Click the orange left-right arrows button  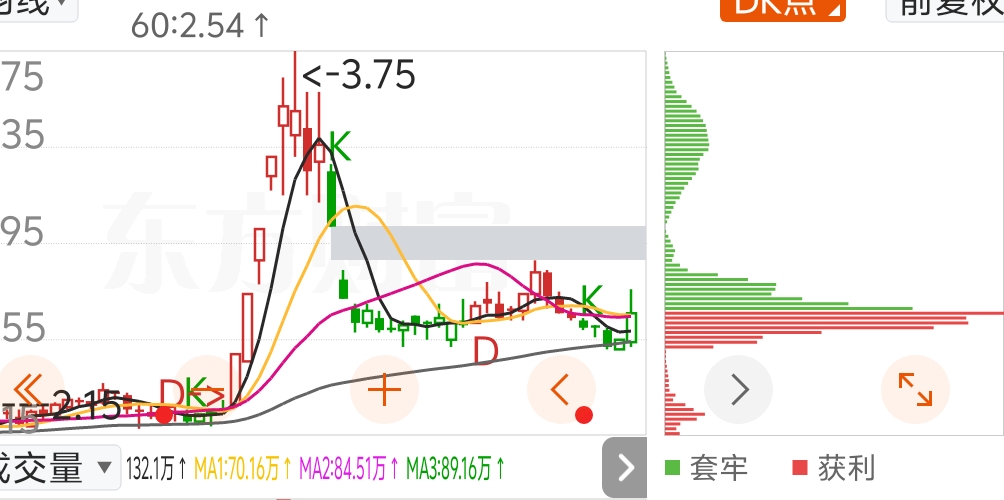207,389
